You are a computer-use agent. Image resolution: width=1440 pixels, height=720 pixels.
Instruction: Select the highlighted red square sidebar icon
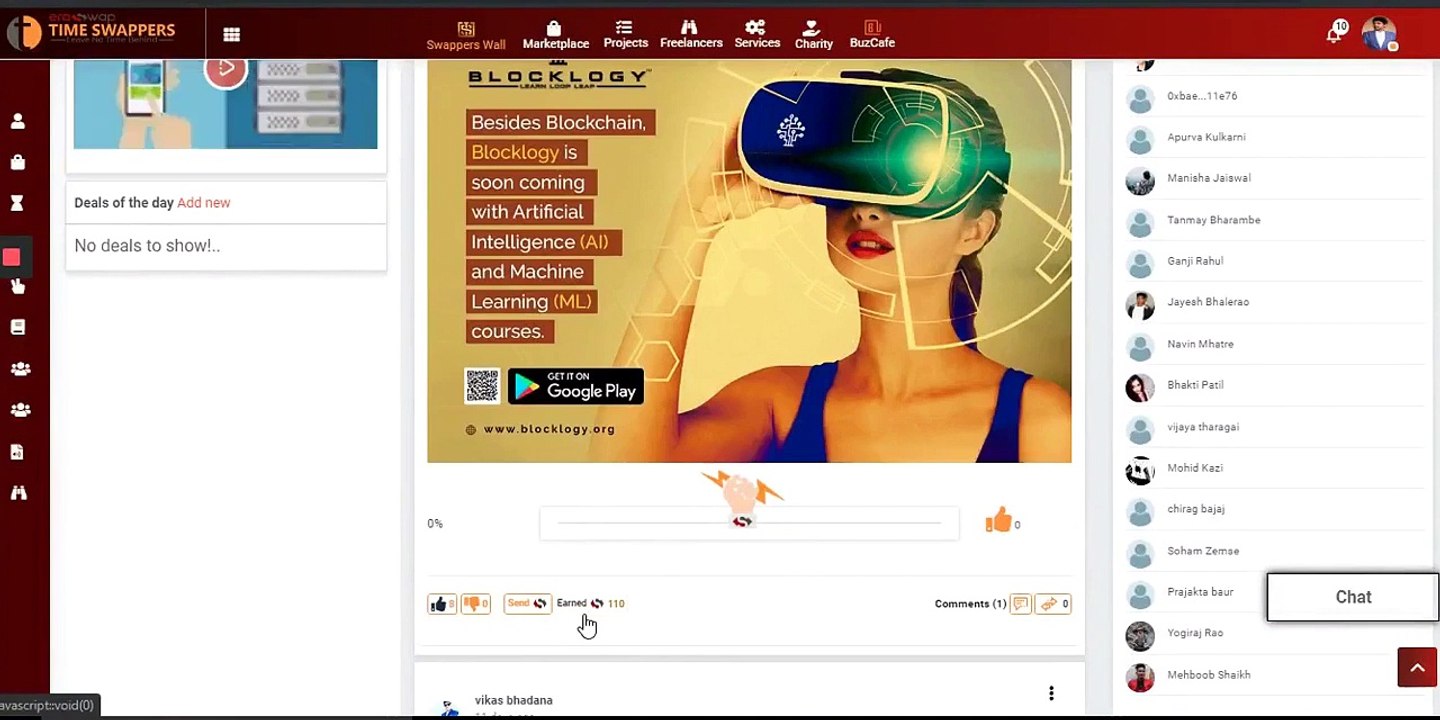pos(12,257)
